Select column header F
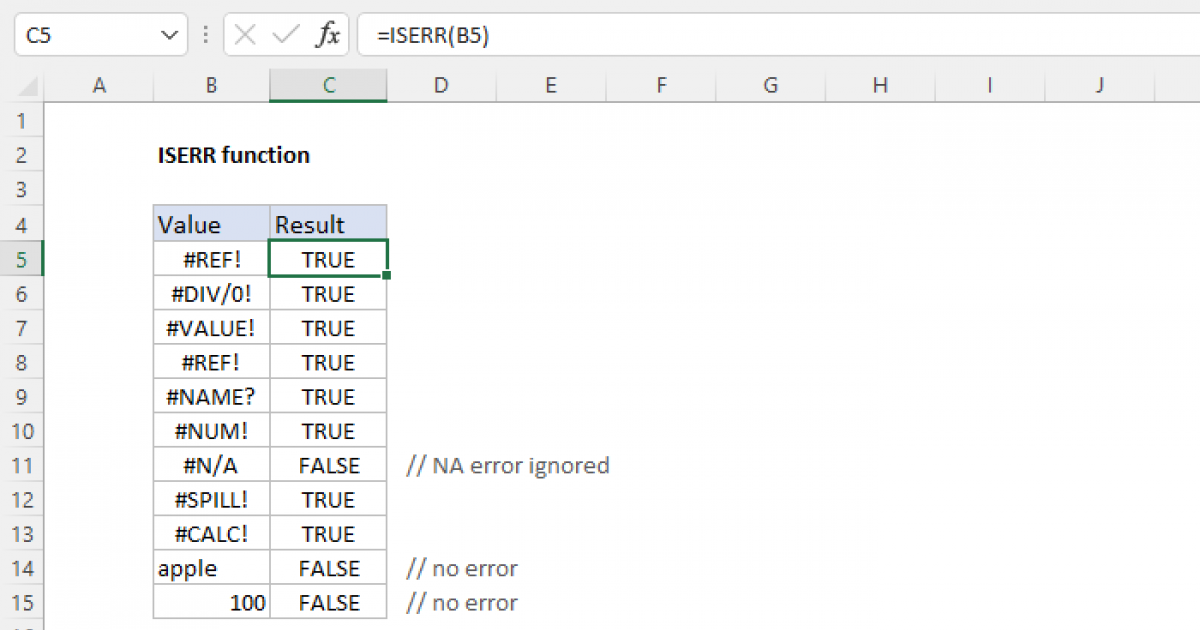This screenshot has width=1200, height=630. tap(660, 85)
